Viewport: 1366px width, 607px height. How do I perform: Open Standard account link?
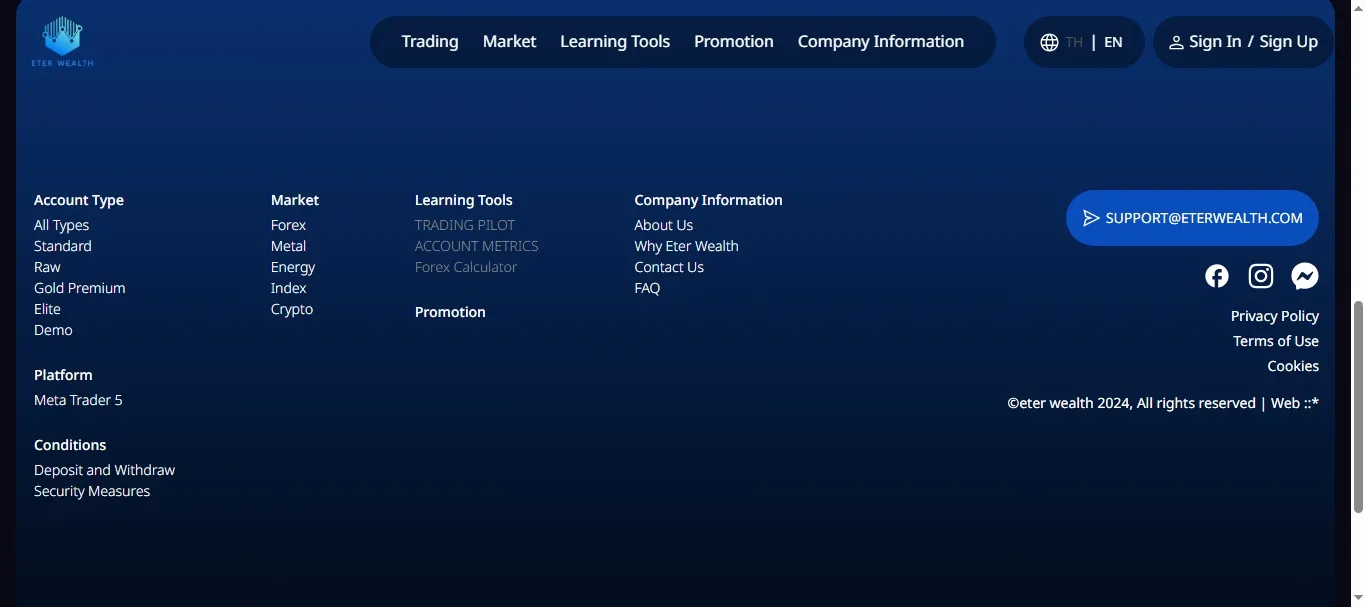point(63,246)
